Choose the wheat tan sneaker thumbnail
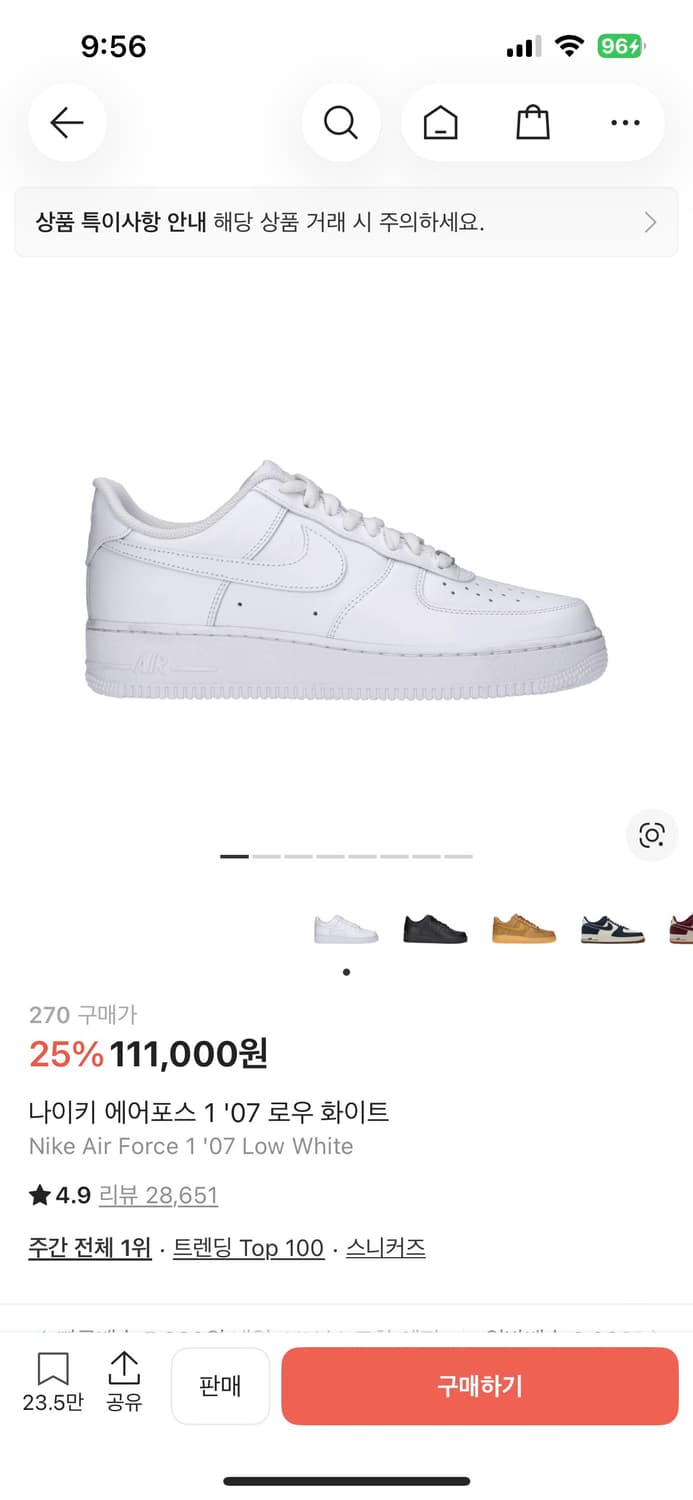The height and width of the screenshot is (1500, 693). tap(524, 929)
